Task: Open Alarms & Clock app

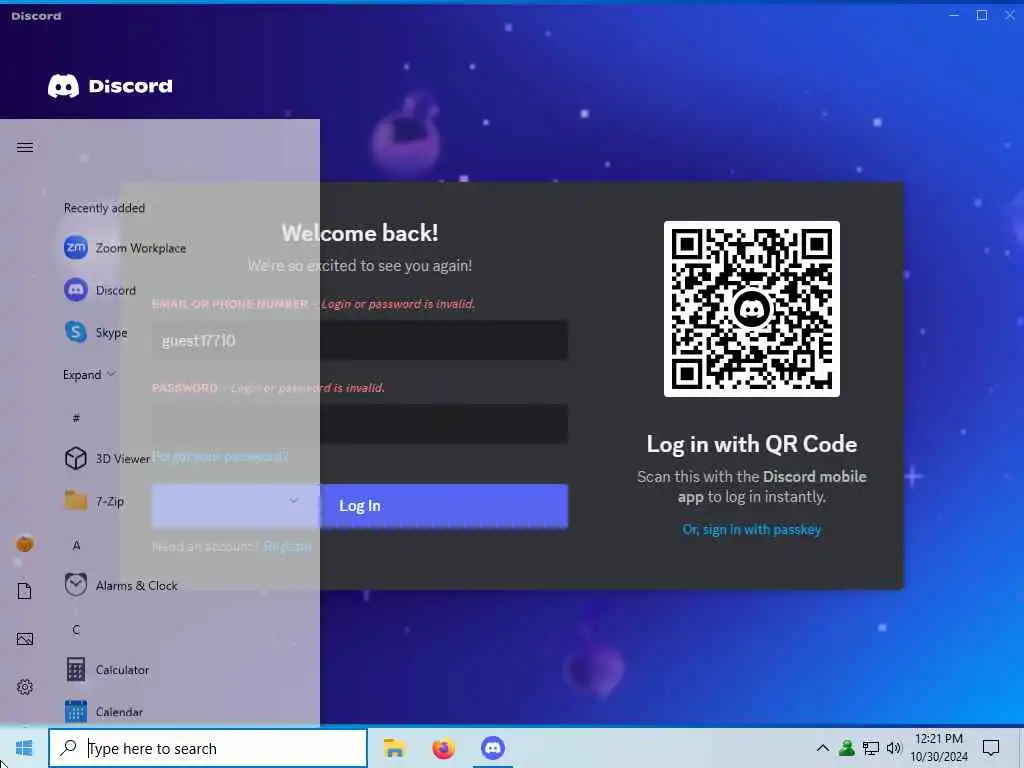Action: tap(121, 585)
